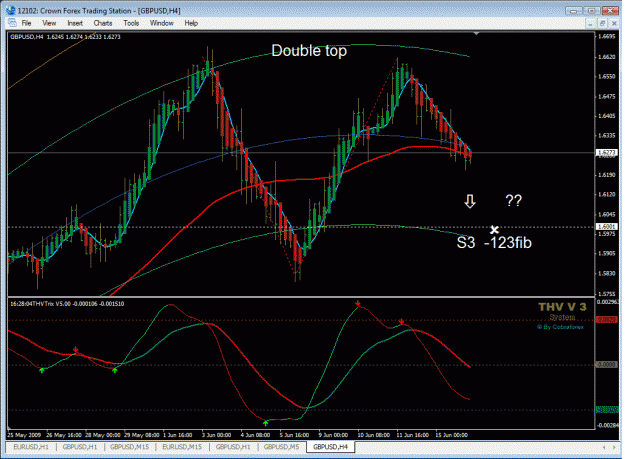Click the white X marker on chart
This screenshot has width=625, height=459.
point(494,230)
